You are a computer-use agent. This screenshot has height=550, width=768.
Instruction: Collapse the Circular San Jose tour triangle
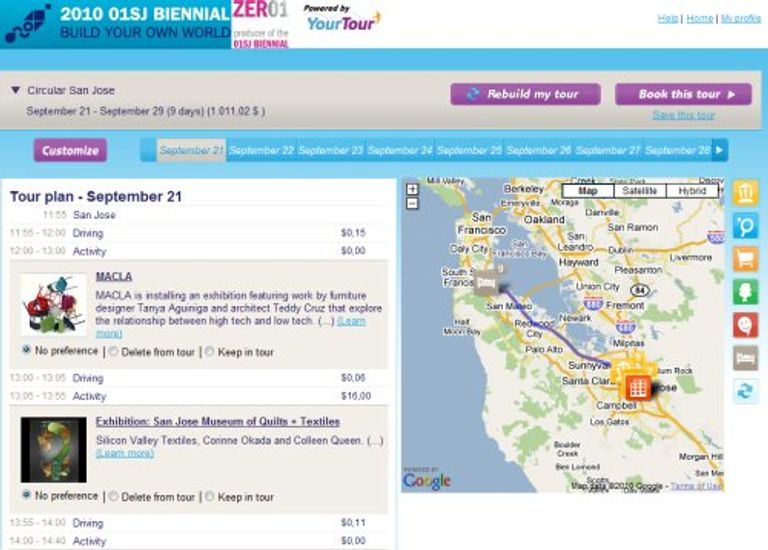[16, 91]
